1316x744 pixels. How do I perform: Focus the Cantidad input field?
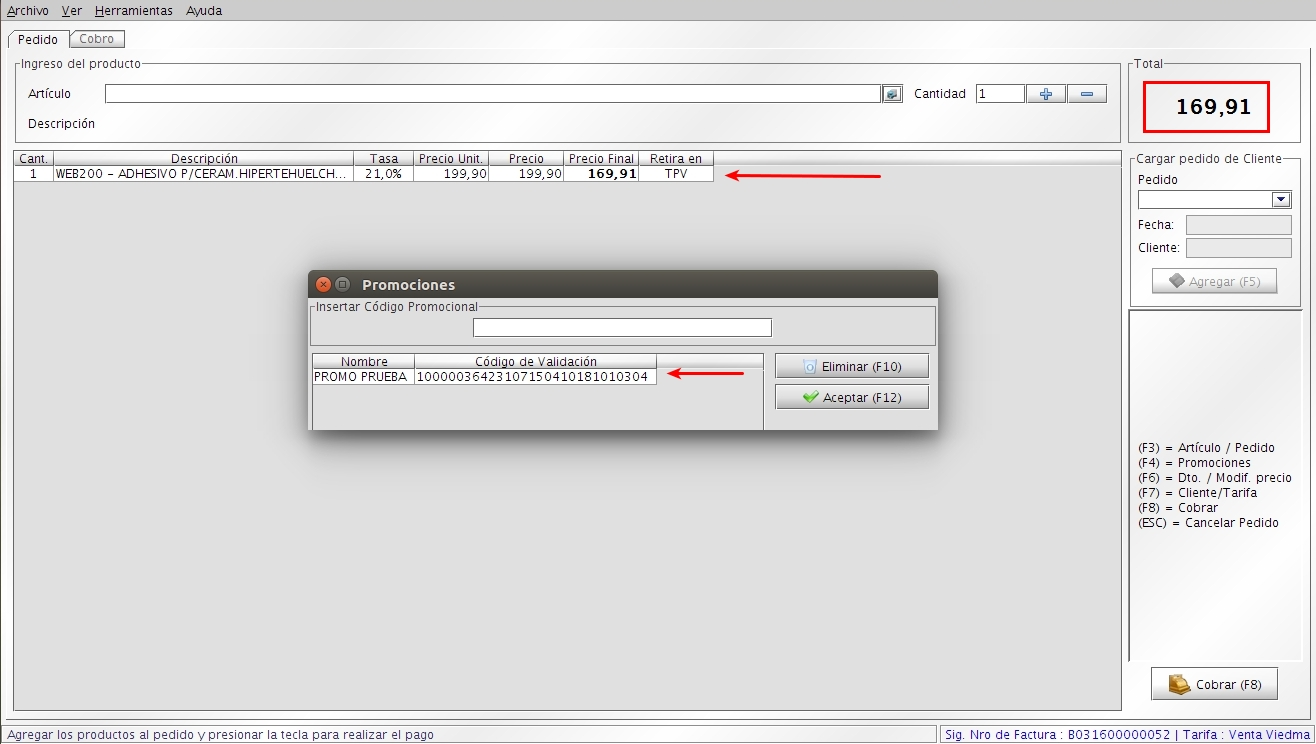(x=1000, y=94)
